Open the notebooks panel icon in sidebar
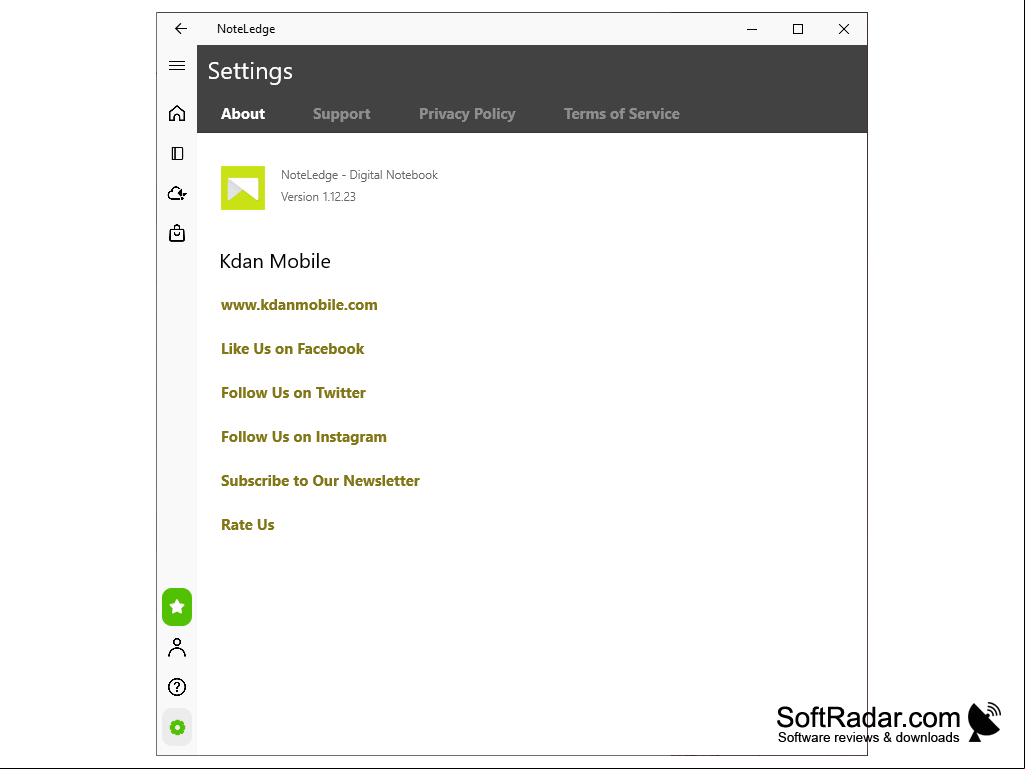 177,153
